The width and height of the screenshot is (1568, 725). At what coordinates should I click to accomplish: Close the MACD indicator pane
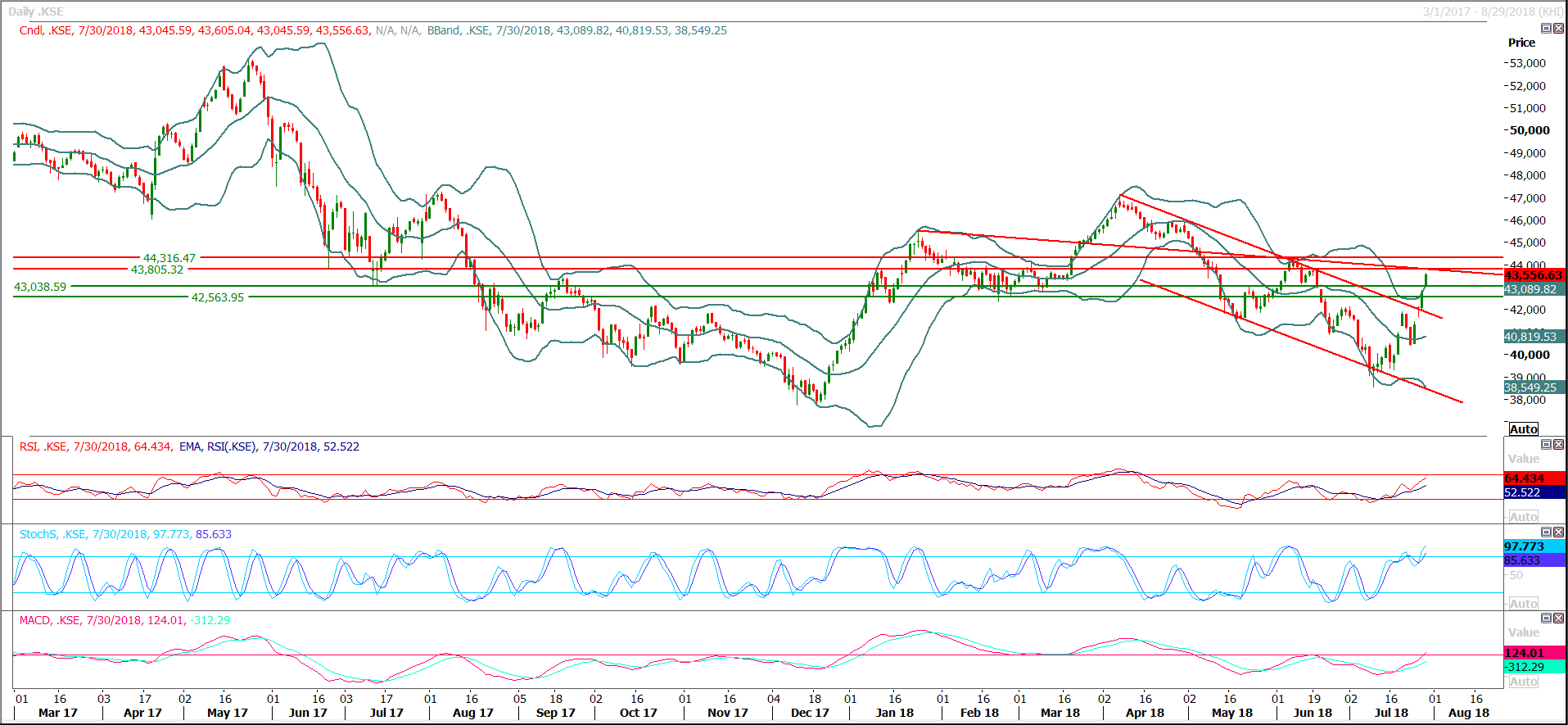click(x=1558, y=619)
